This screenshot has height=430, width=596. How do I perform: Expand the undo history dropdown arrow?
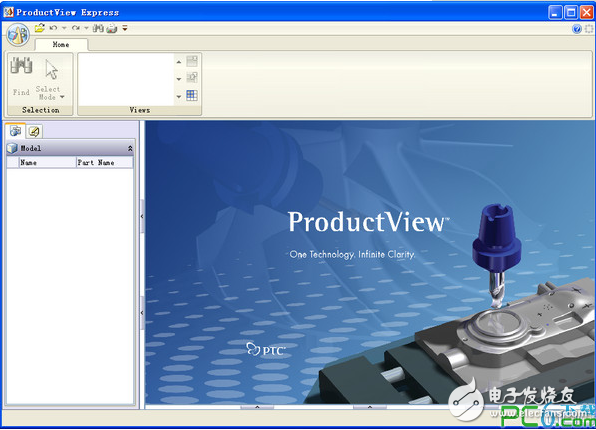64,28
